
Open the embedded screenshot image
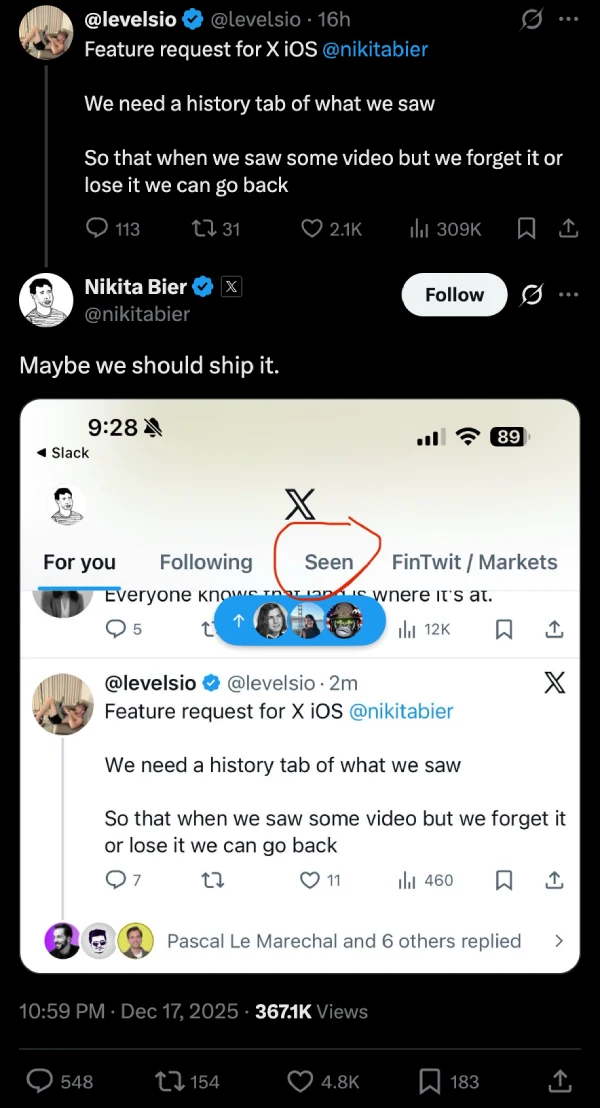pyautogui.click(x=300, y=686)
